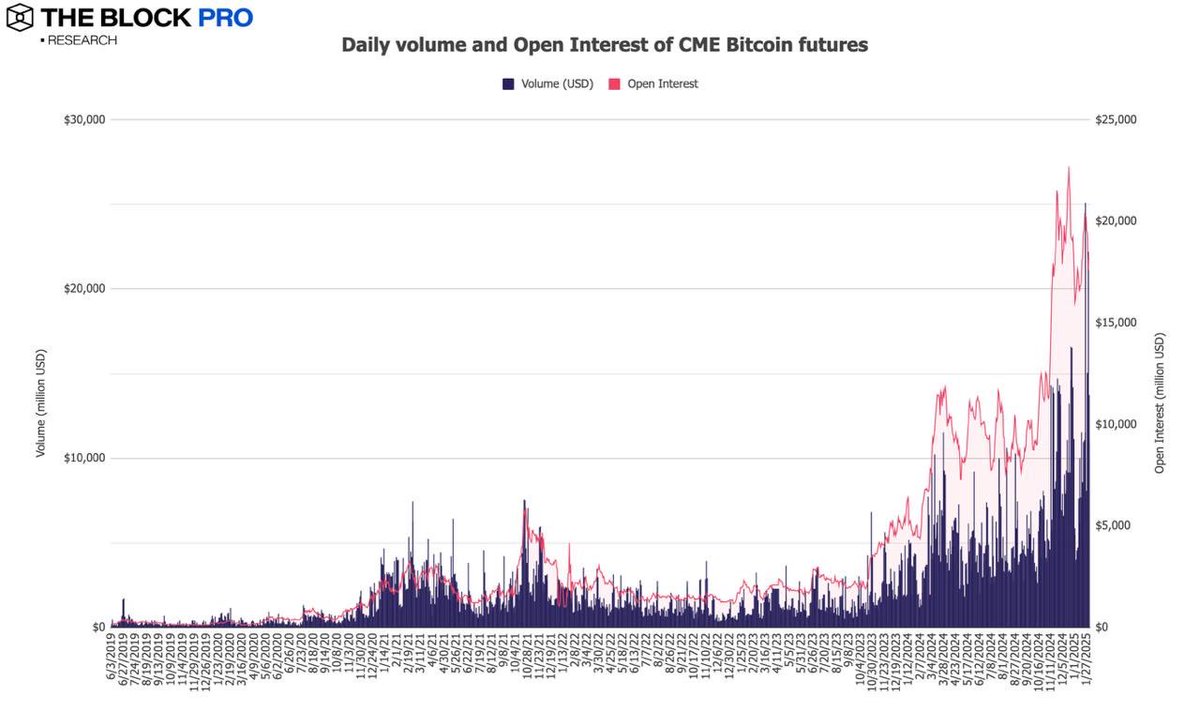Click the tallest volume bar on the chart

click(x=1085, y=204)
